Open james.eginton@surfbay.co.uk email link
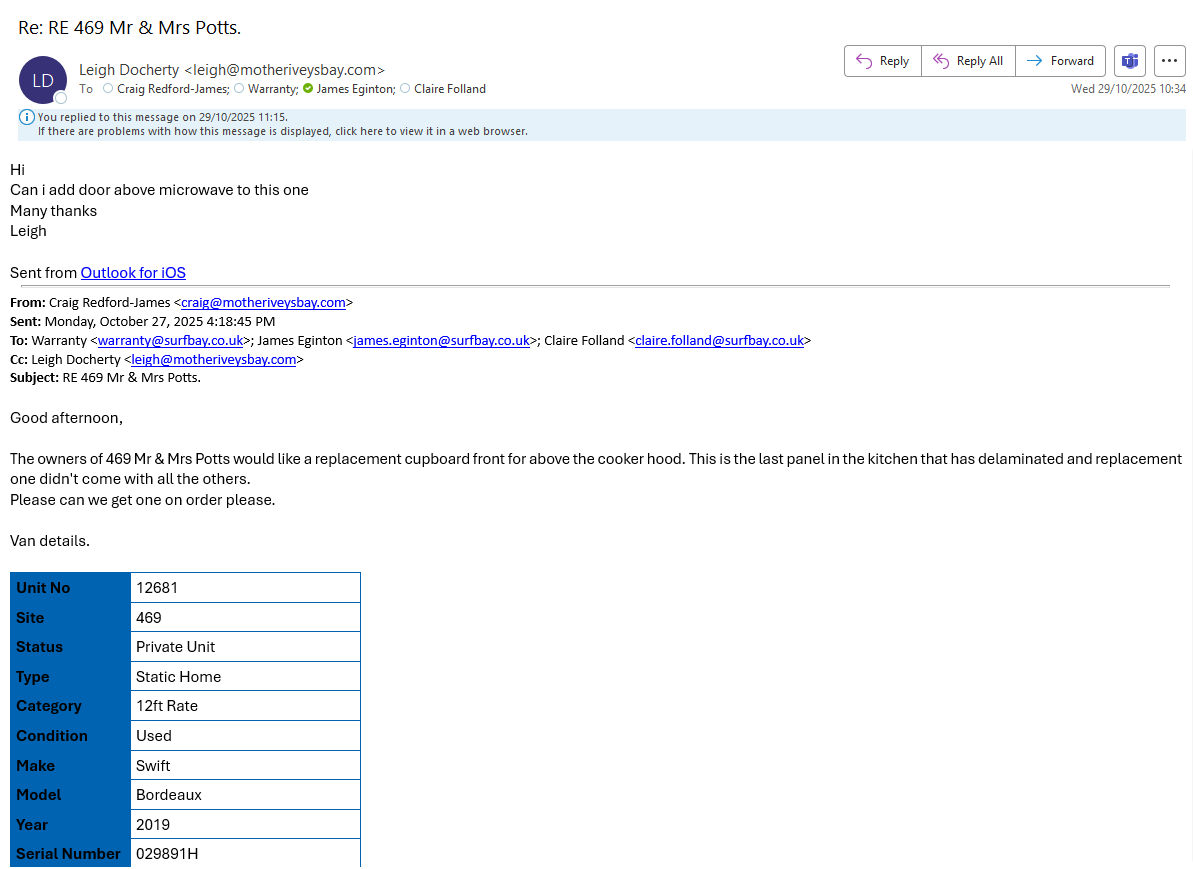 (x=441, y=340)
